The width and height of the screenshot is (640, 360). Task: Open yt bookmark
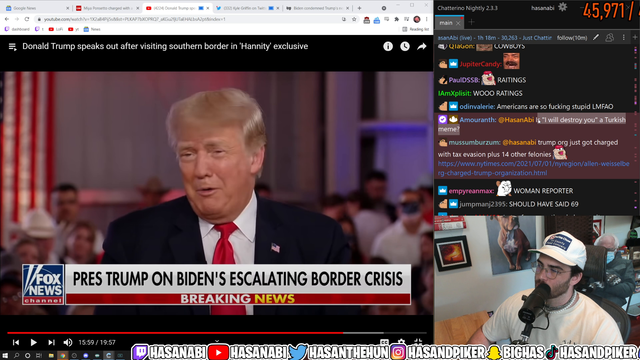73,29
